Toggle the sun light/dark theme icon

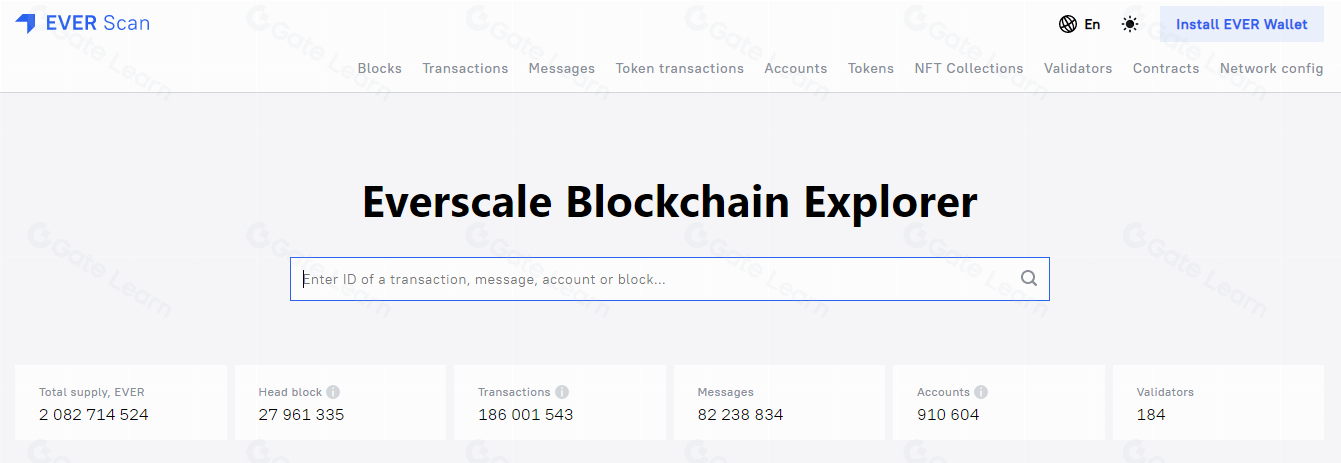1130,24
